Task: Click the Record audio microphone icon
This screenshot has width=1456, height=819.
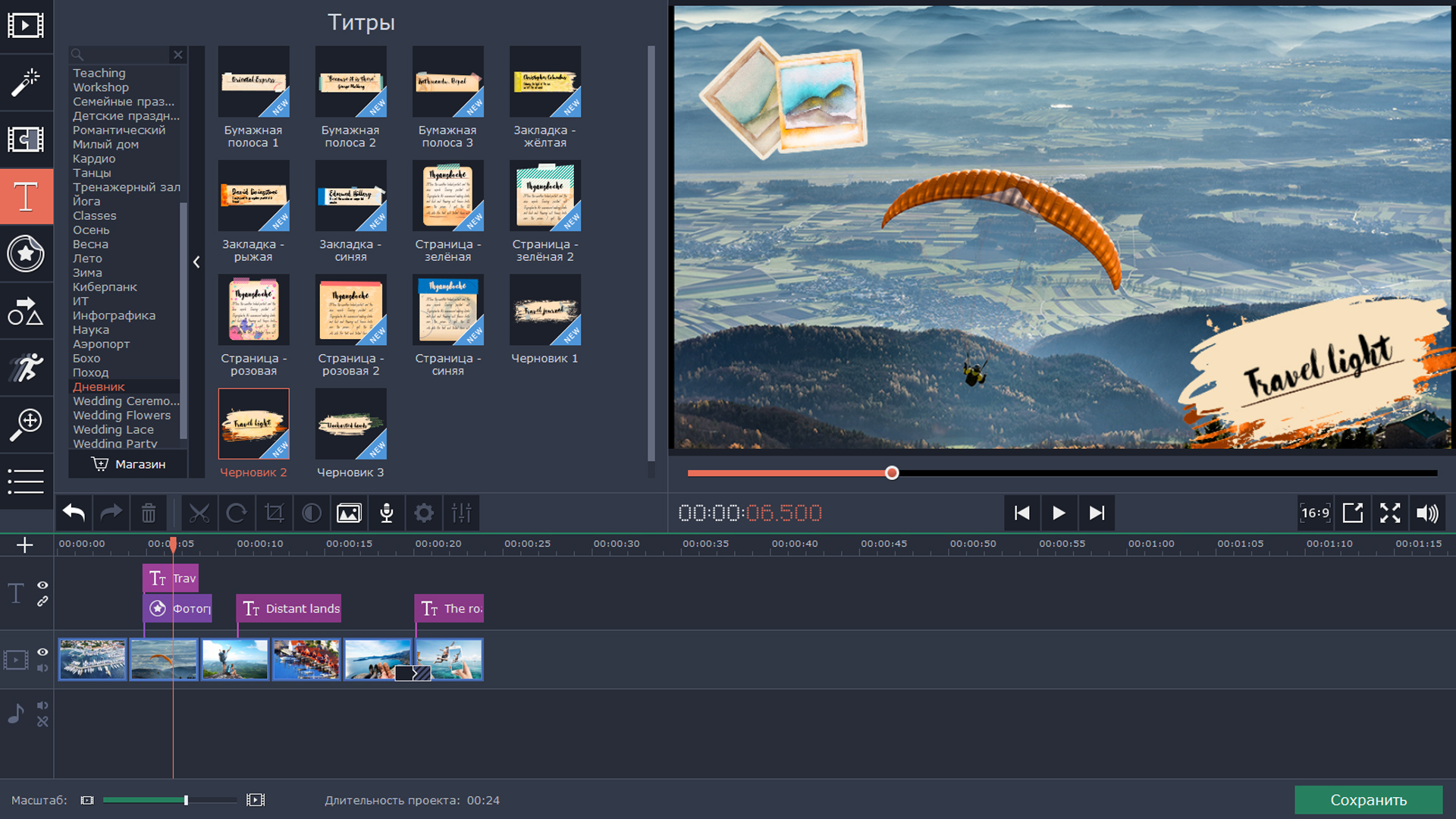Action: (386, 513)
